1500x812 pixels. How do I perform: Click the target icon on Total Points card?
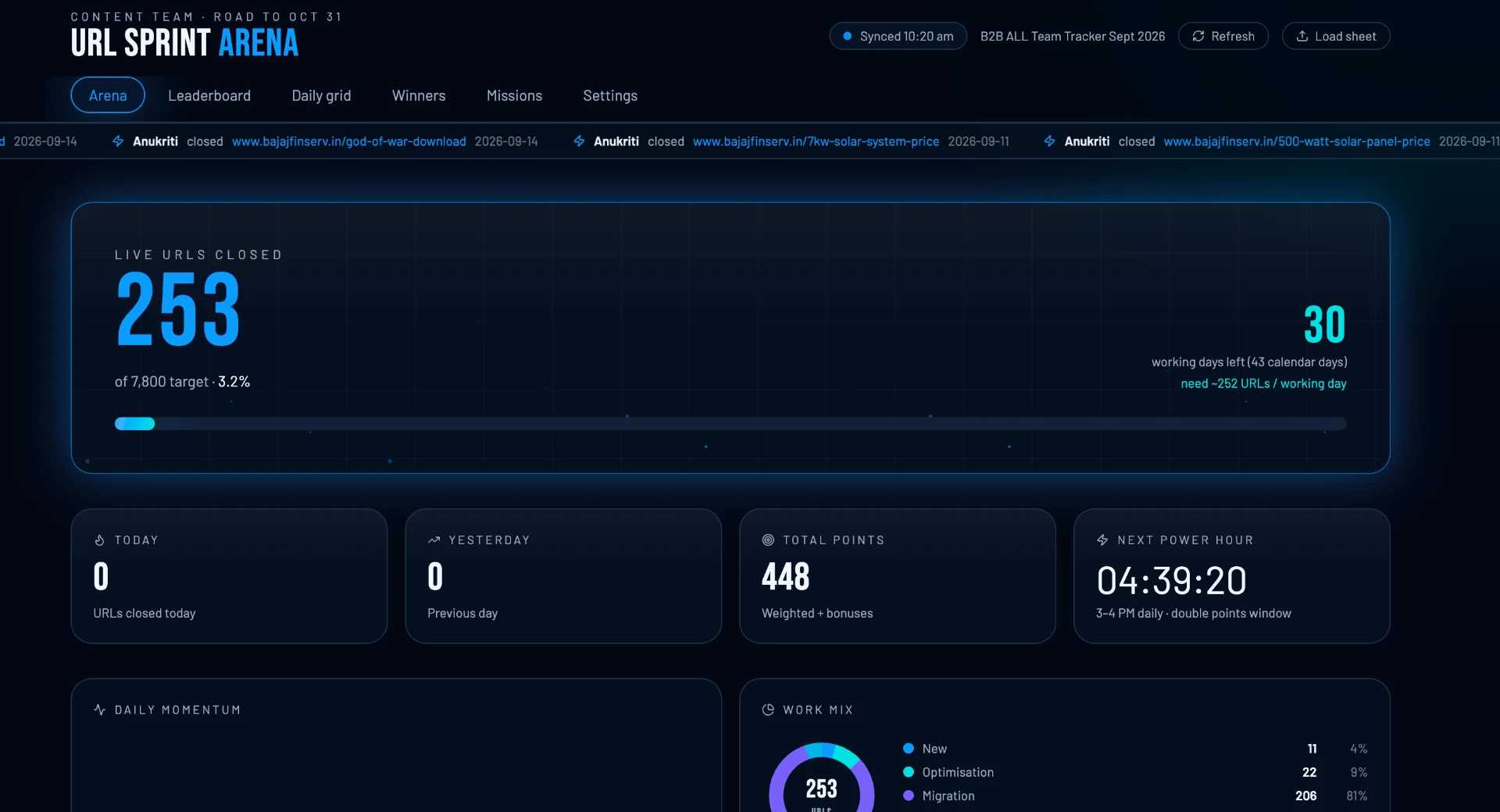pos(768,540)
